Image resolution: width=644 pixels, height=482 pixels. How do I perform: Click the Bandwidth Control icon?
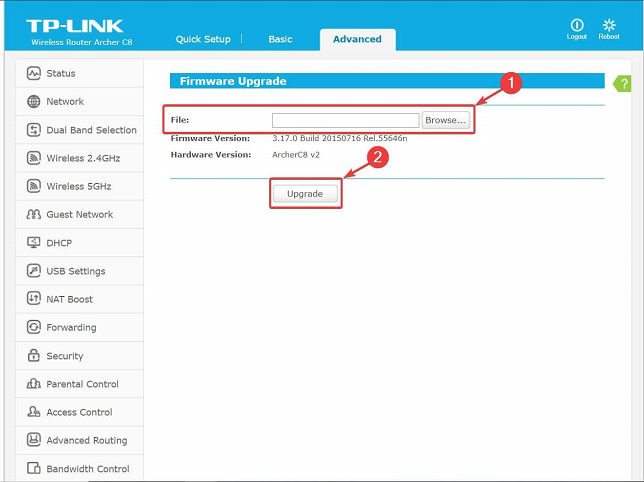pyautogui.click(x=34, y=468)
